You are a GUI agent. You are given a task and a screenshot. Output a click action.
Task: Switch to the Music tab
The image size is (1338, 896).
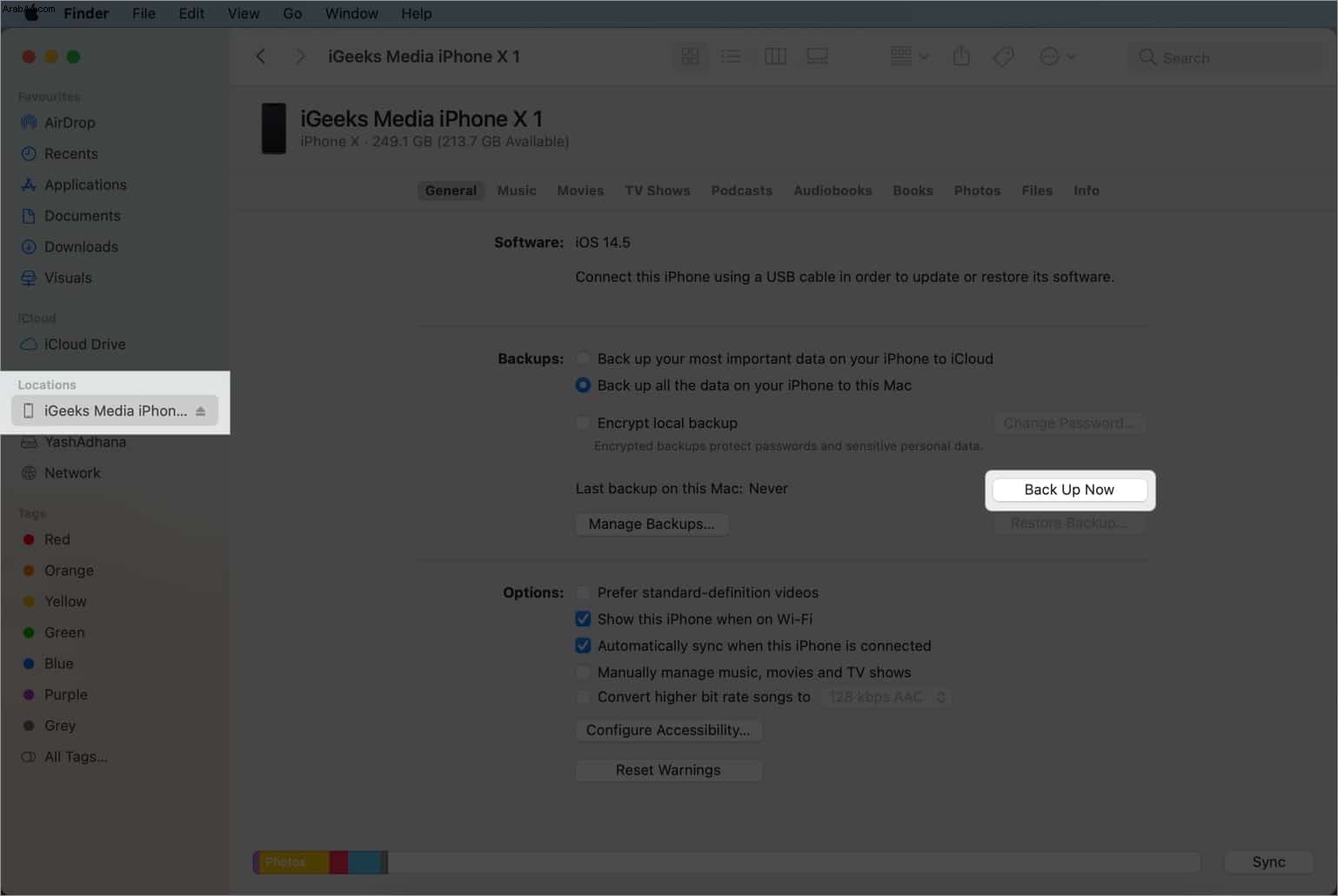517,191
